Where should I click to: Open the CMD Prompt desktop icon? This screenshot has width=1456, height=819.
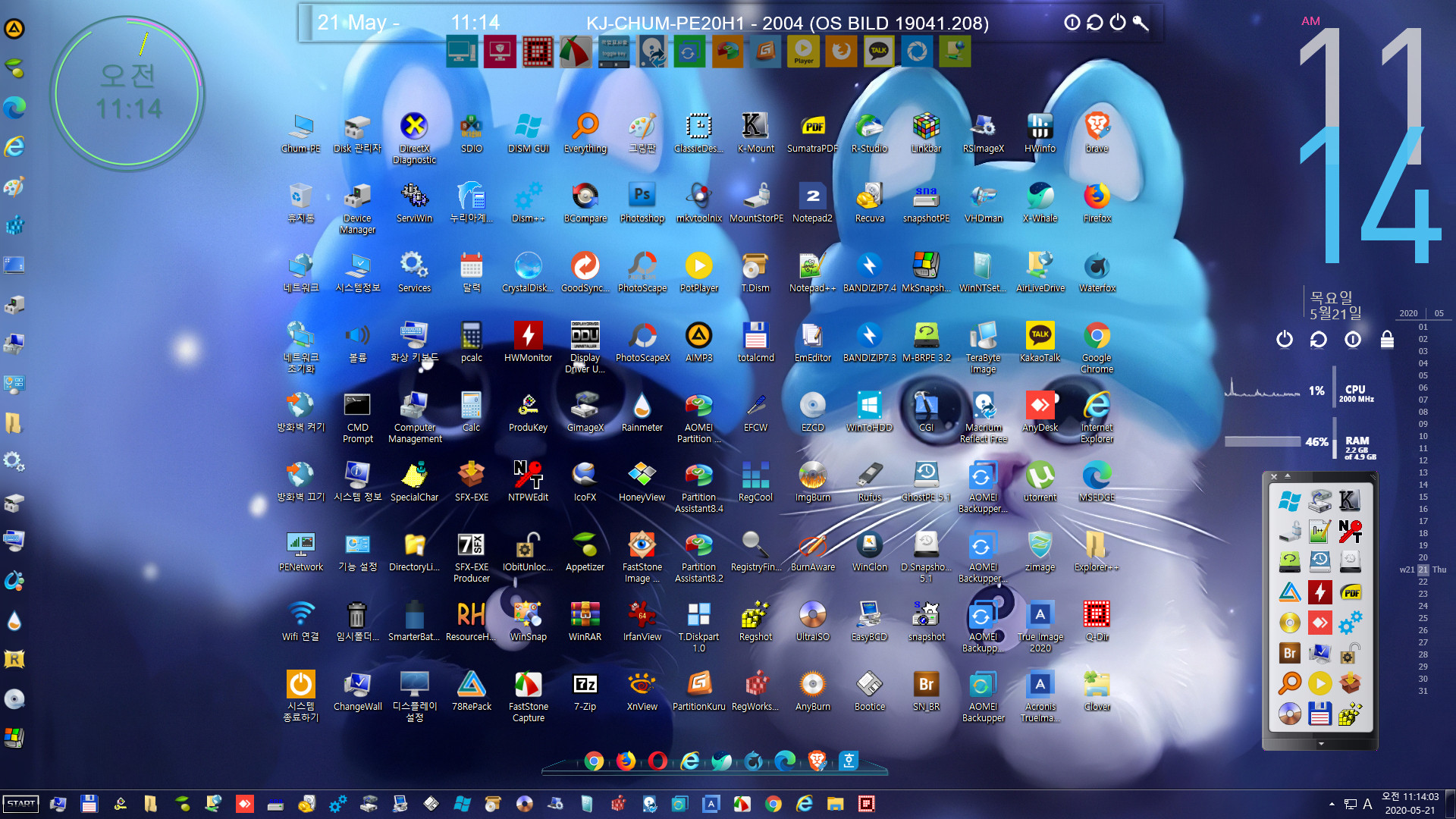click(357, 417)
